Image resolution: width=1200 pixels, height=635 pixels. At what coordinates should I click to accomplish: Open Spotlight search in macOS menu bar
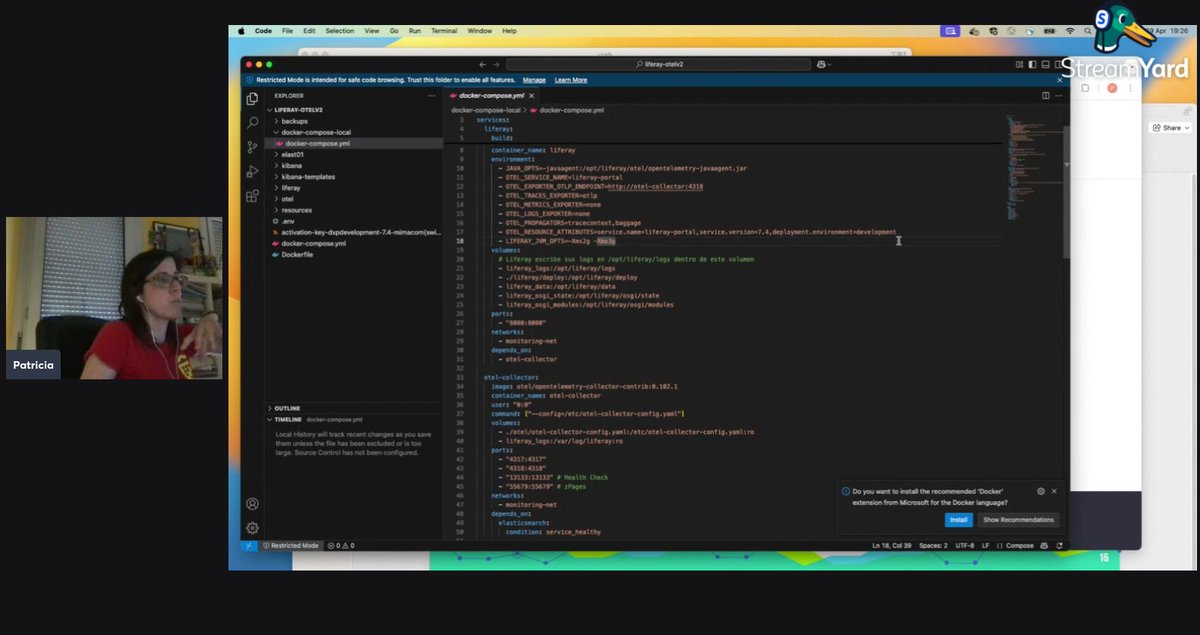click(1086, 31)
